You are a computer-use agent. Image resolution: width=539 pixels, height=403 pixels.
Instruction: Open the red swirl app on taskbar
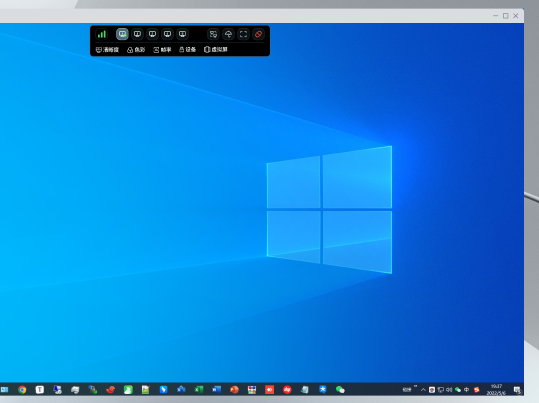[x=110, y=390]
